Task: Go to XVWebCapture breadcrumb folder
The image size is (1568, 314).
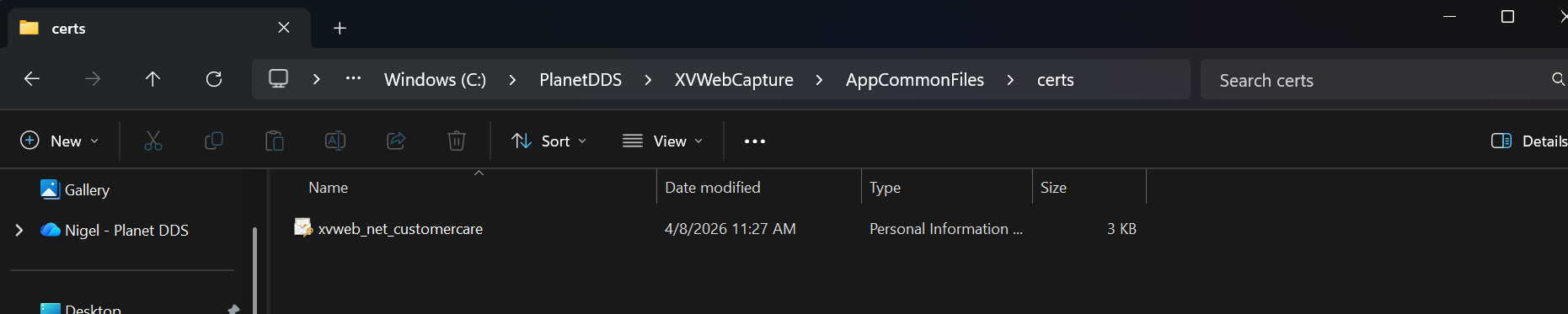Action: pos(734,80)
